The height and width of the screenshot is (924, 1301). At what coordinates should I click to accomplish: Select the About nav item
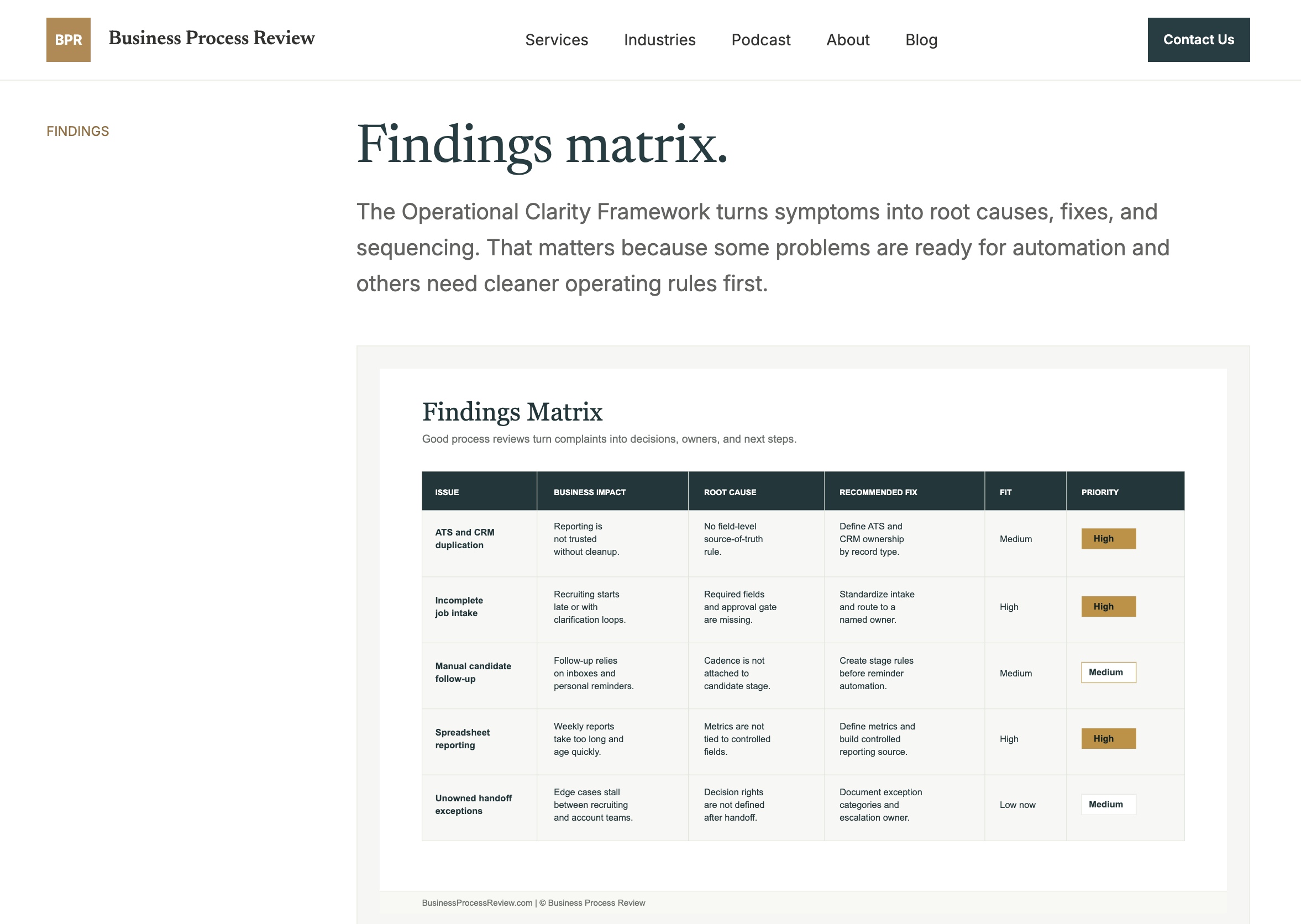(x=848, y=40)
